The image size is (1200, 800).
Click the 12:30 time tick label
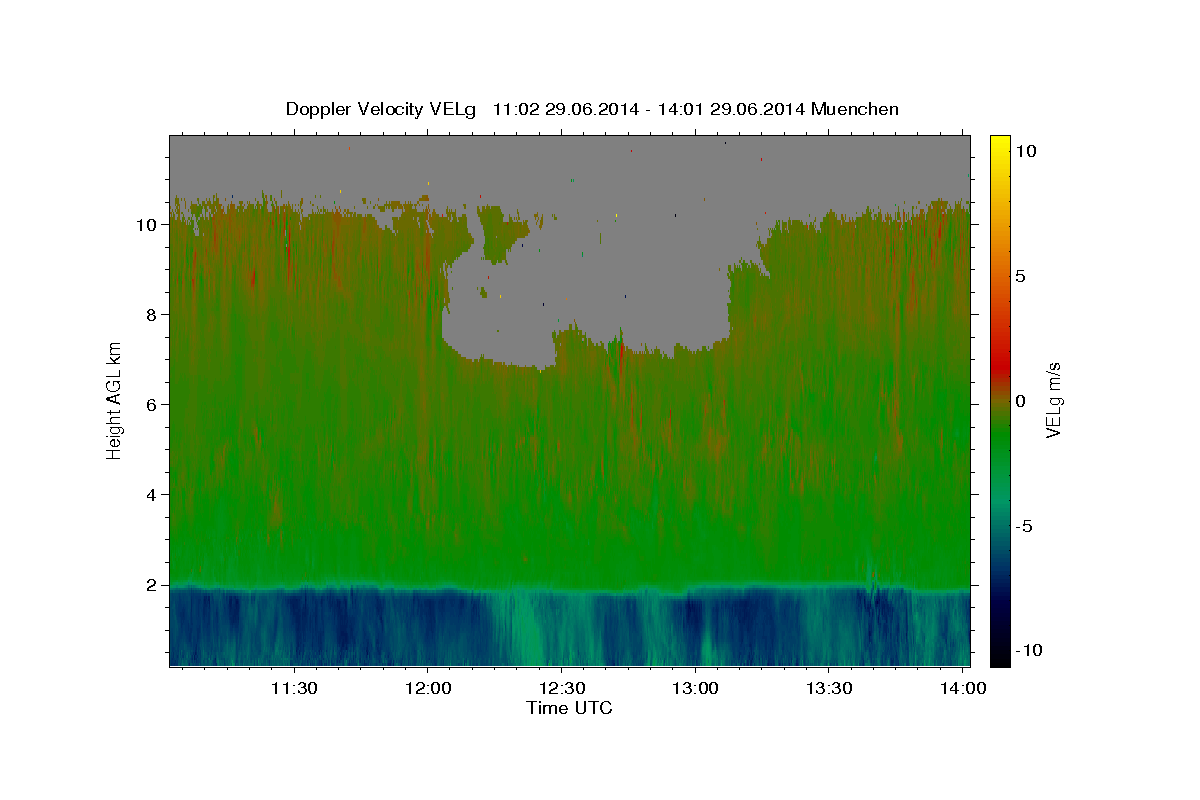click(x=562, y=689)
